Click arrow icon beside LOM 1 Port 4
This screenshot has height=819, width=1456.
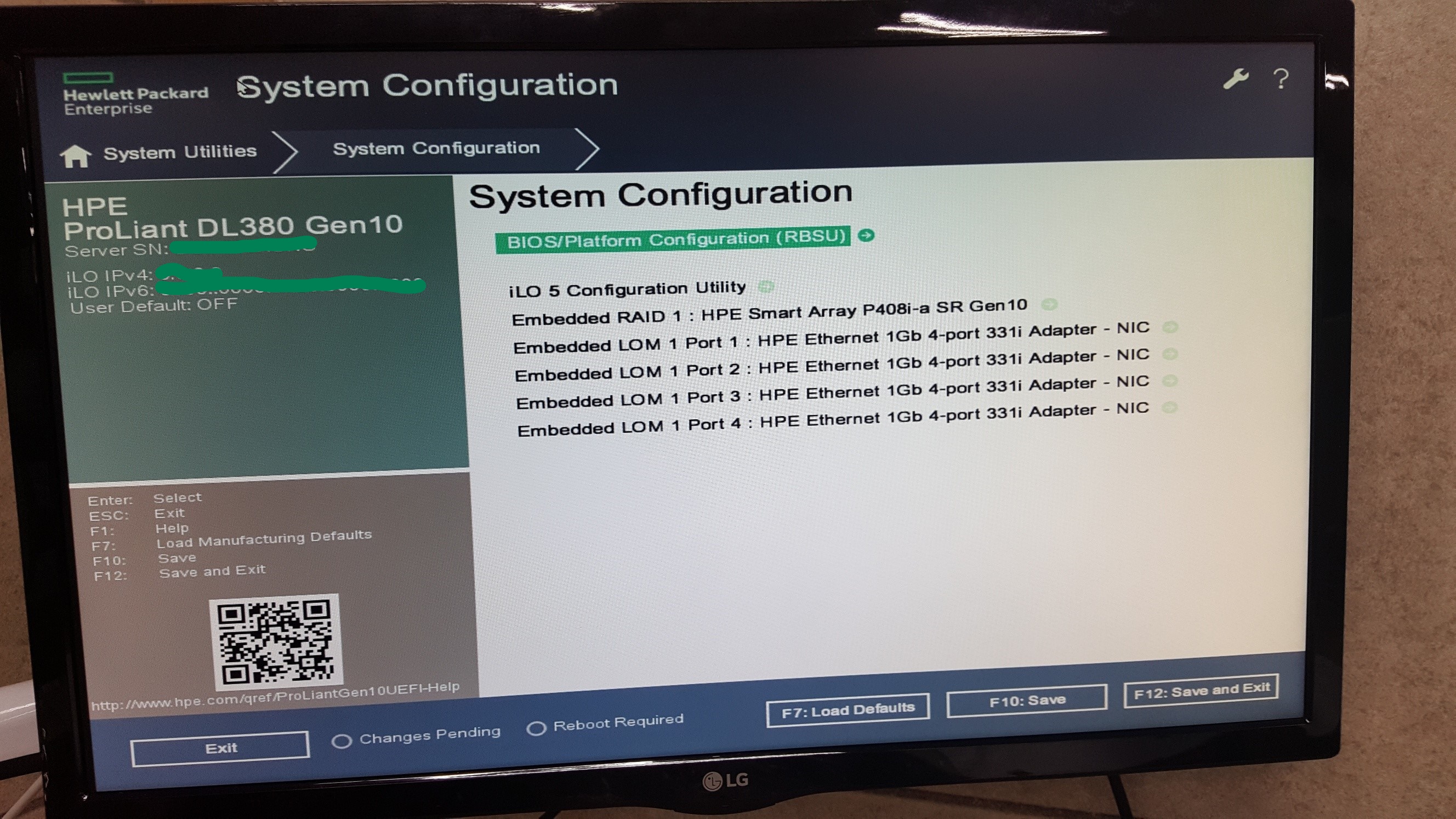pyautogui.click(x=1170, y=407)
